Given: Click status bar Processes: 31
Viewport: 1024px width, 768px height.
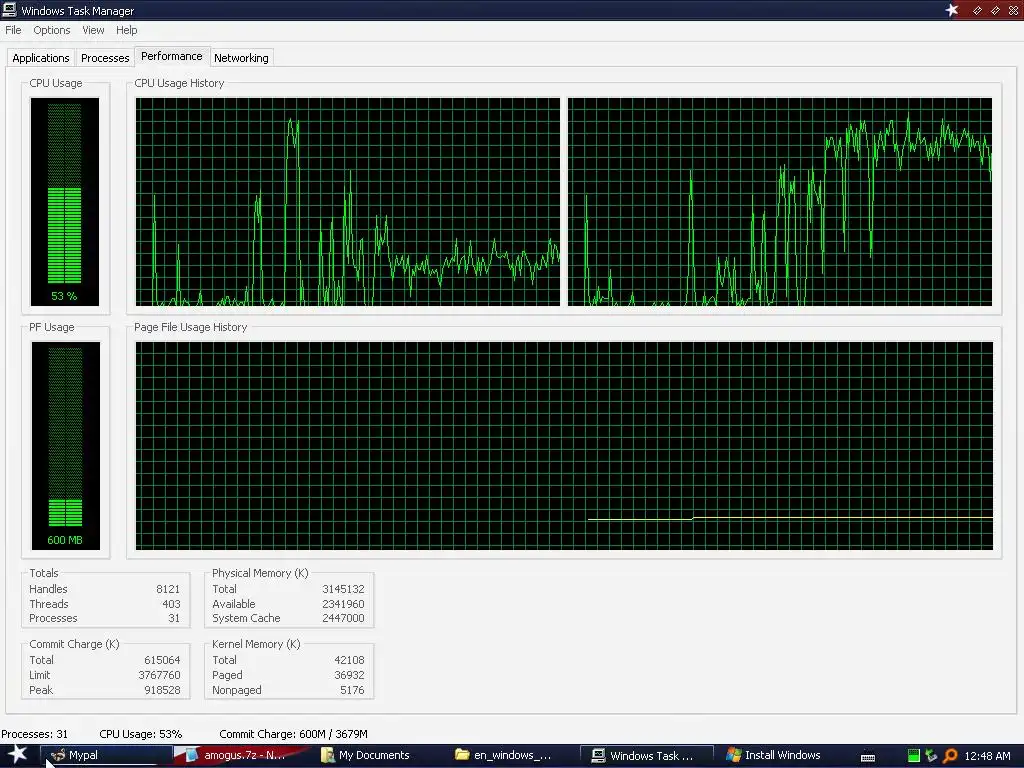Looking at the screenshot, I should (34, 734).
